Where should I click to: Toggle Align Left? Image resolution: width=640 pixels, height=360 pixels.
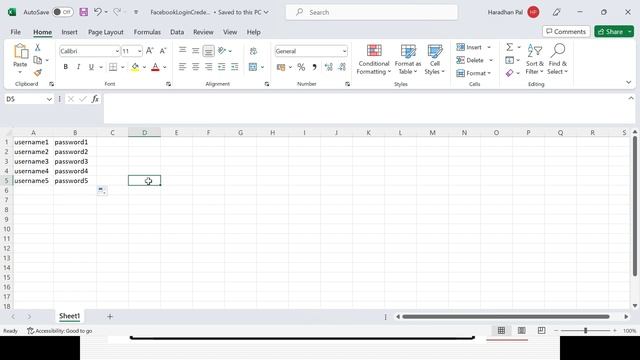click(x=182, y=67)
